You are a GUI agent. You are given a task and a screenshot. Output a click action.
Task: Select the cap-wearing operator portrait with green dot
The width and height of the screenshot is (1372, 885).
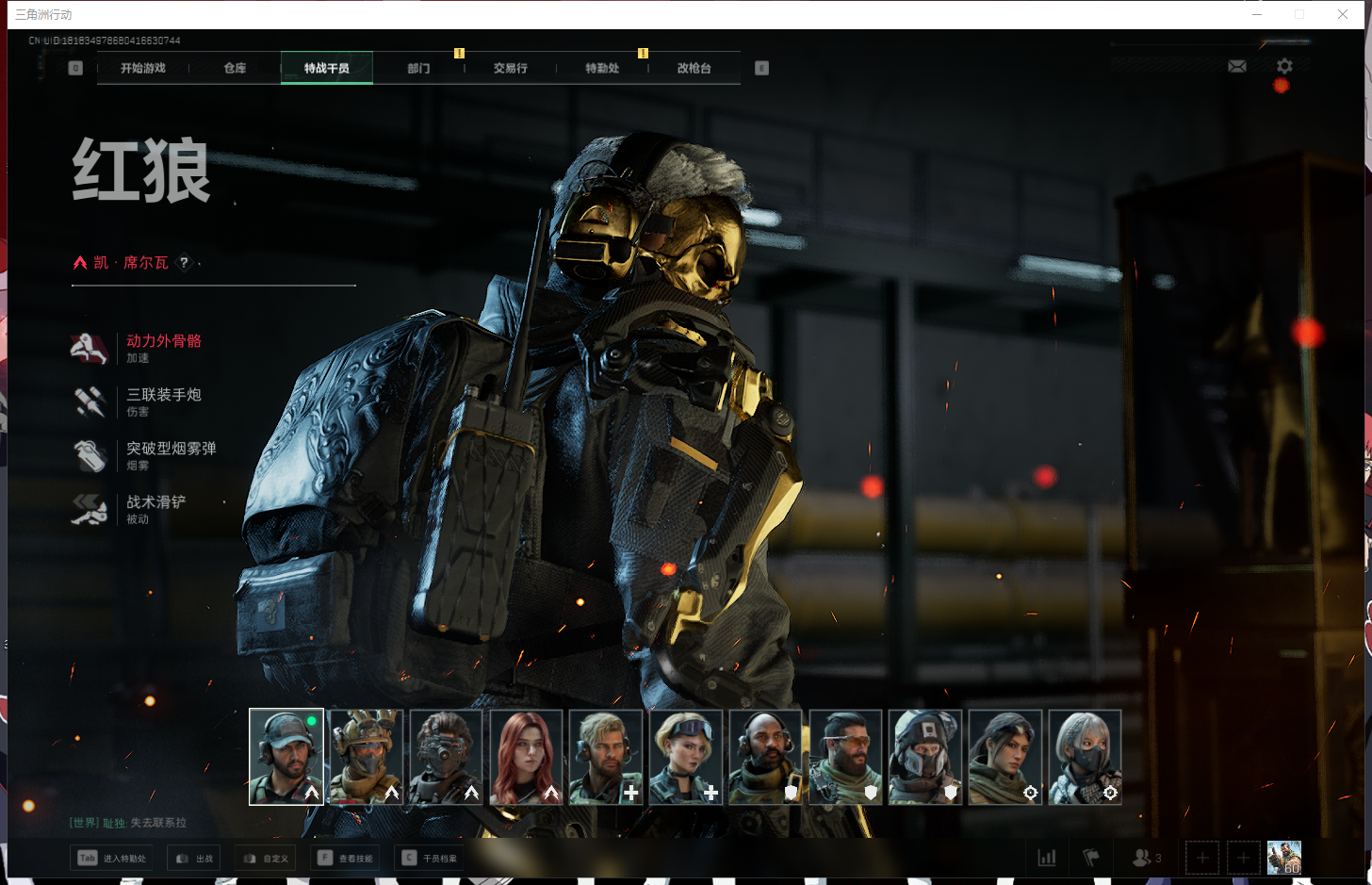[x=286, y=757]
